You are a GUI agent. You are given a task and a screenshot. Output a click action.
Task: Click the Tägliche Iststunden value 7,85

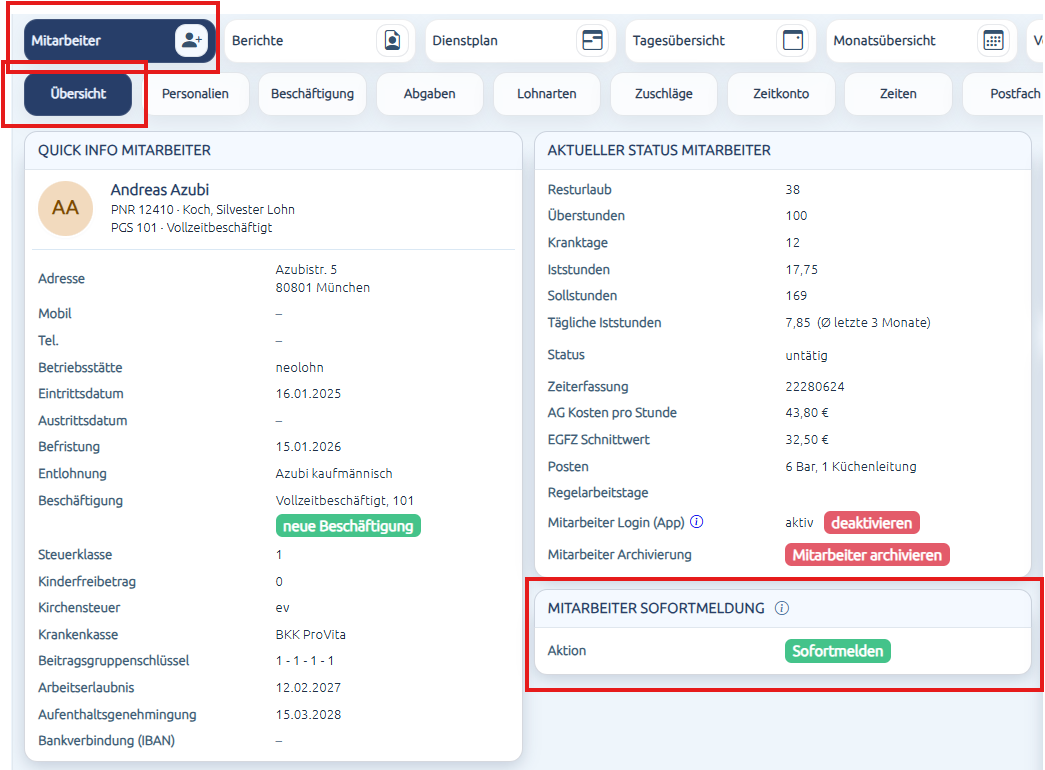[798, 323]
